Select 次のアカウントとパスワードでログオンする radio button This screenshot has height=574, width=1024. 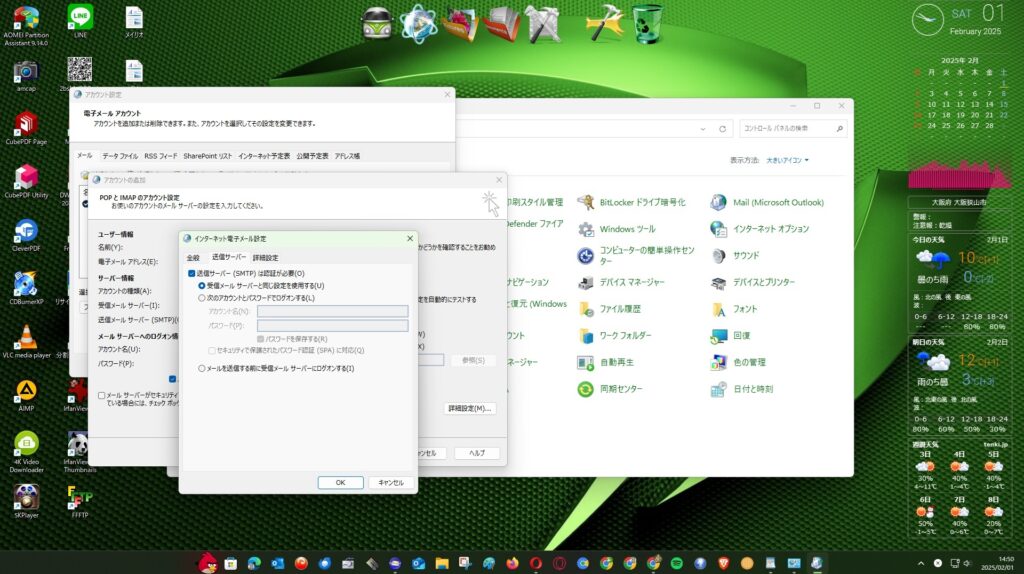202,298
